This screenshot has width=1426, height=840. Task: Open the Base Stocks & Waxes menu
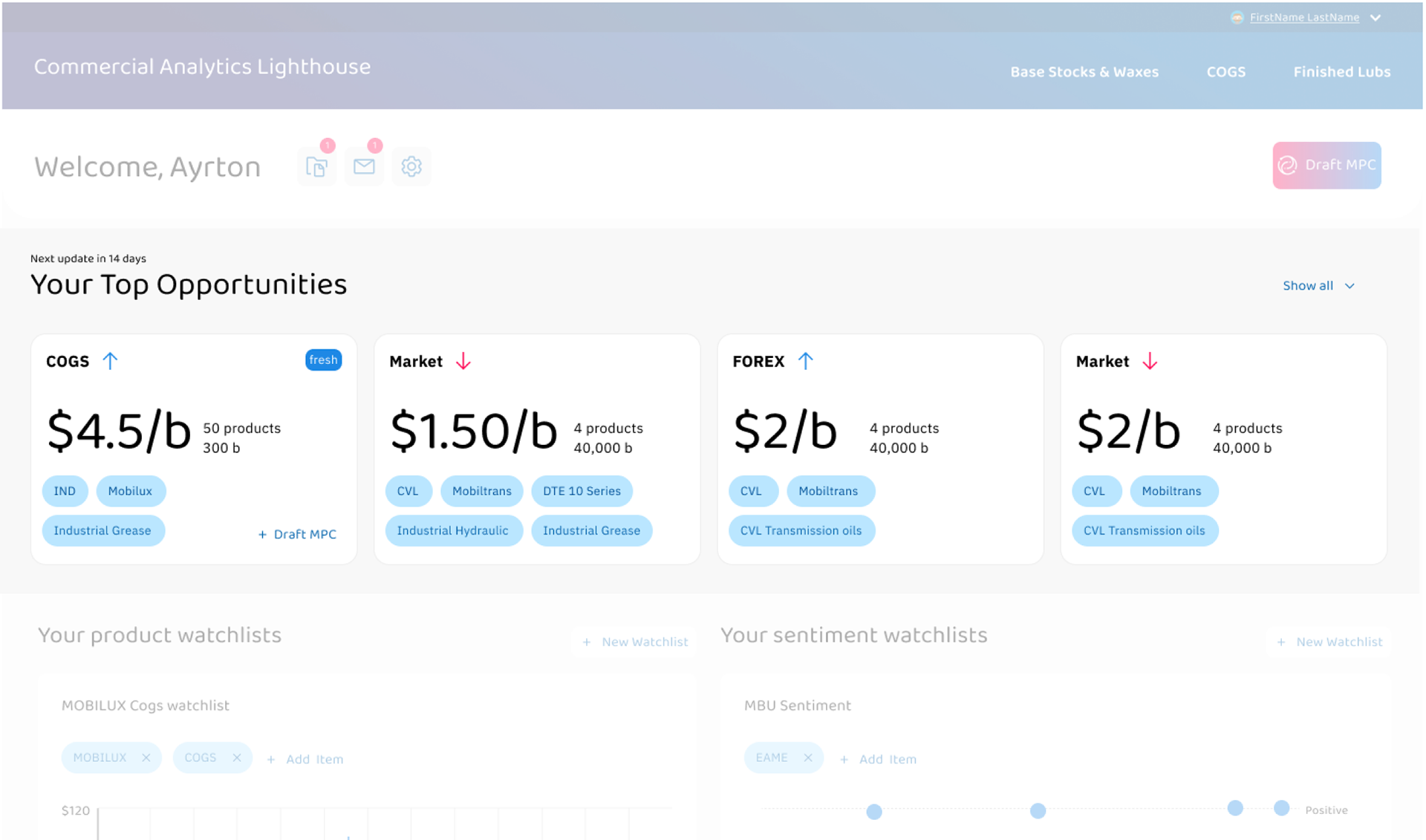click(x=1084, y=72)
